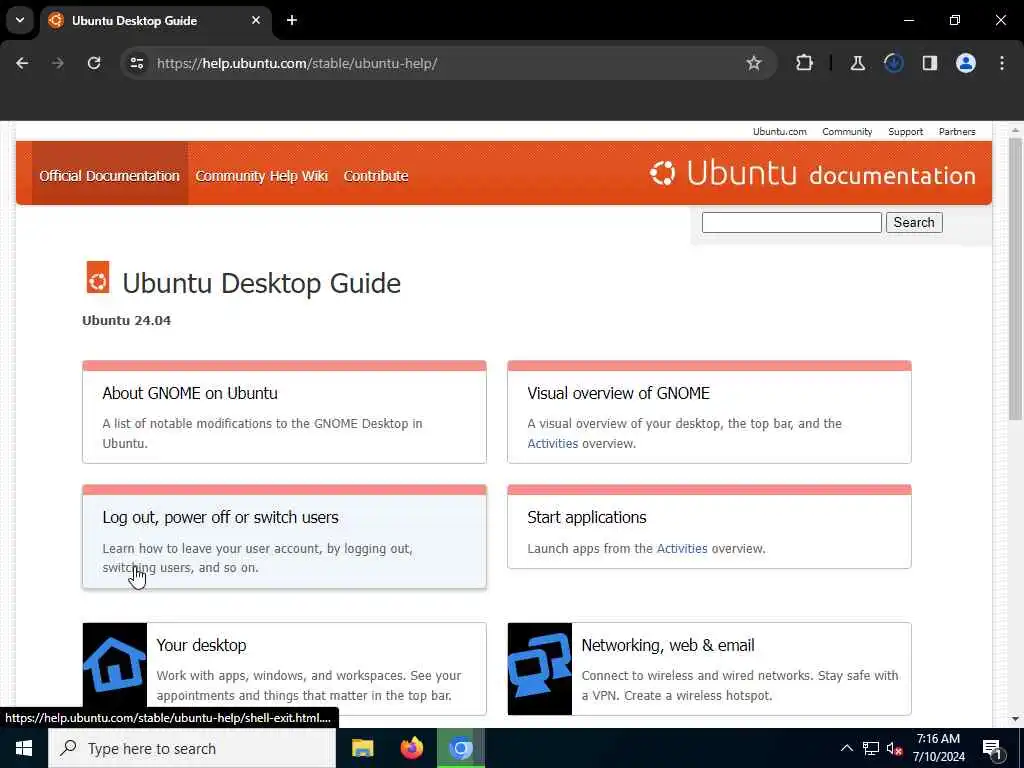Click the Chrome taskbar icon
The height and width of the screenshot is (768, 1024).
pos(460,748)
